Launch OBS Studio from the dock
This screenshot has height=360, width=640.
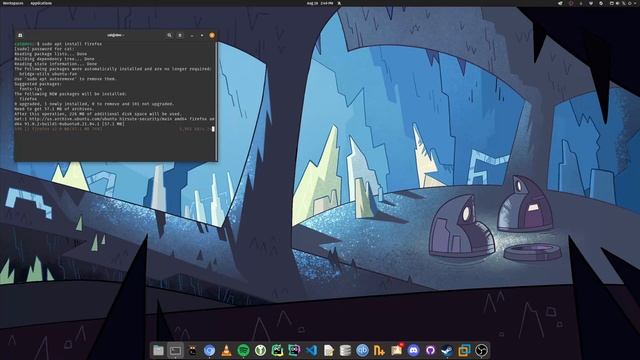click(482, 350)
